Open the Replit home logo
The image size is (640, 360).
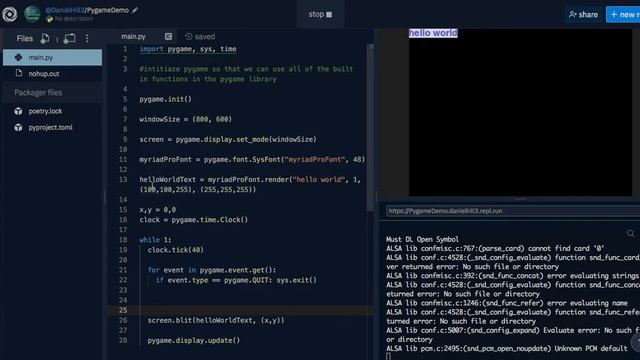tap(9, 14)
